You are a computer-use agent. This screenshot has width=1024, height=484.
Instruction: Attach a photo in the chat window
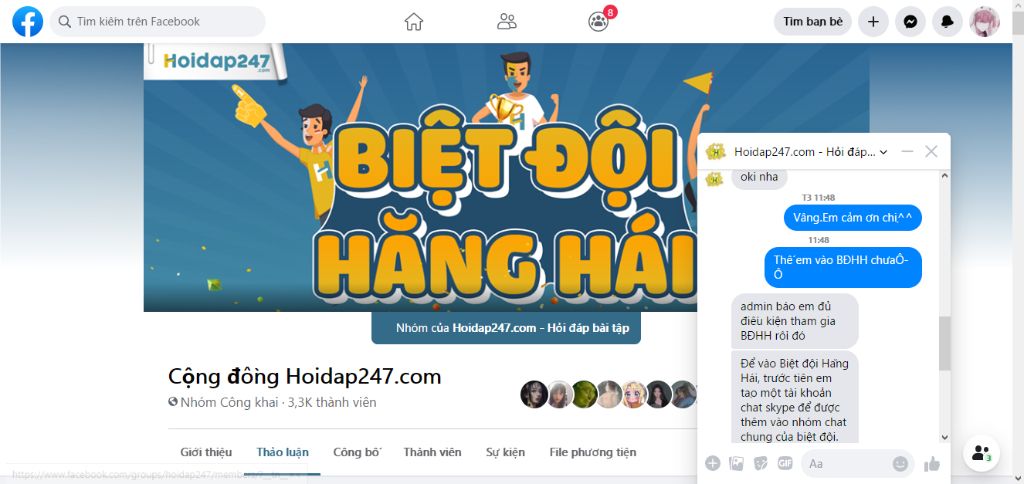click(737, 464)
